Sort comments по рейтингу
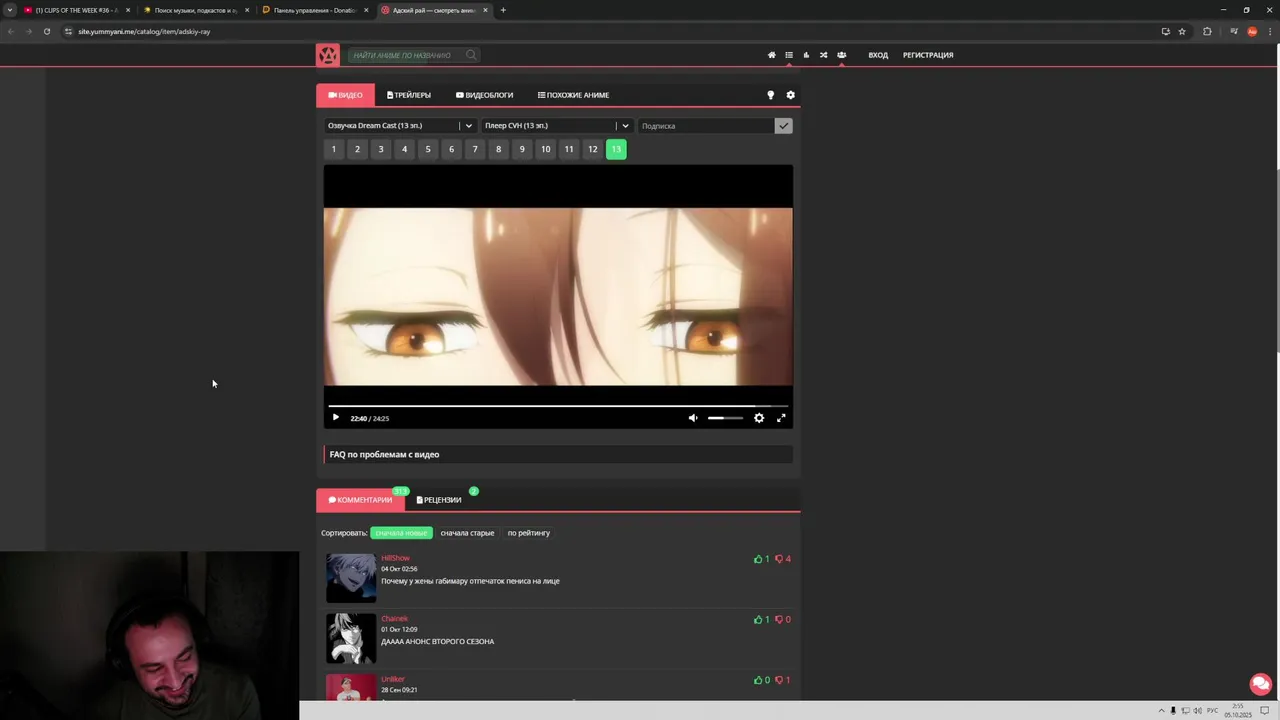This screenshot has width=1280, height=720. 529,533
